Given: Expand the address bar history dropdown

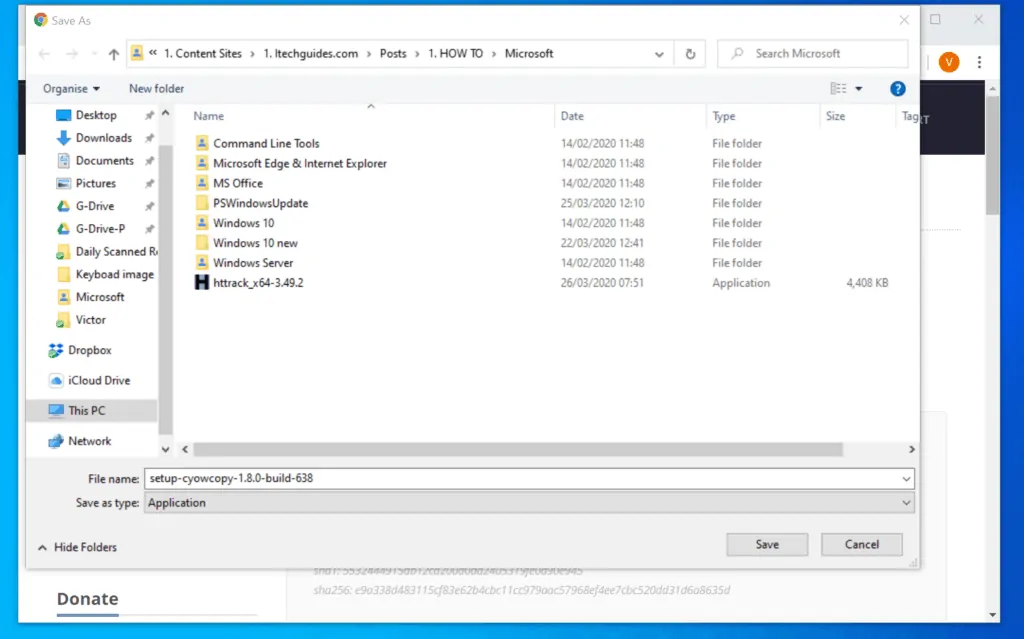Looking at the screenshot, I should [x=659, y=54].
